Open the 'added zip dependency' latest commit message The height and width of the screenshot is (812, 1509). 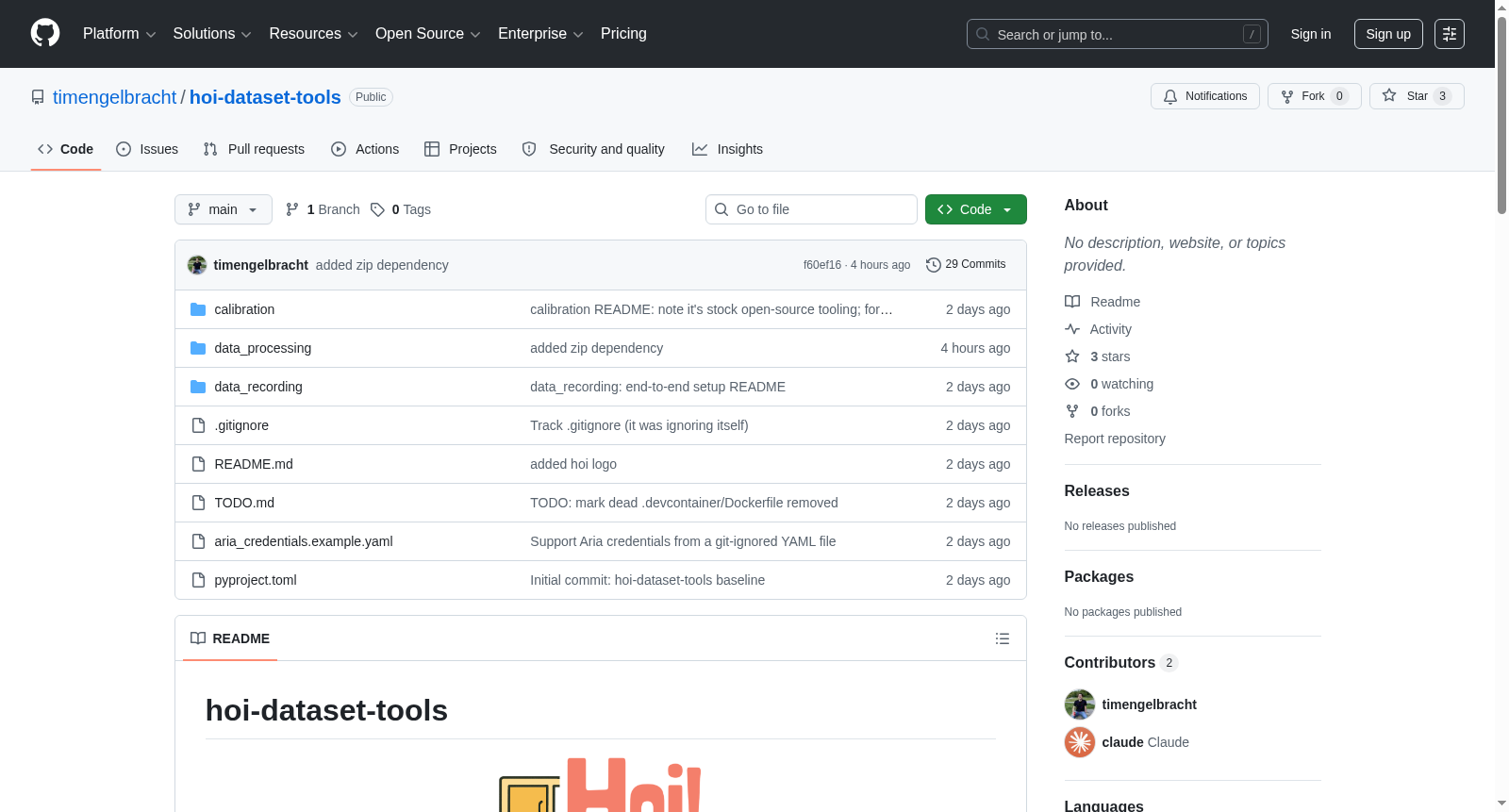[382, 265]
